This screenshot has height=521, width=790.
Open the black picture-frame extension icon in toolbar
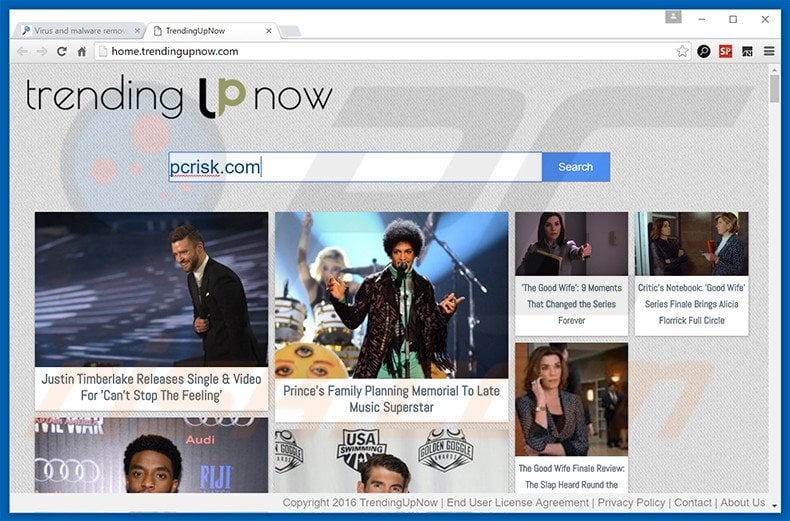(747, 51)
